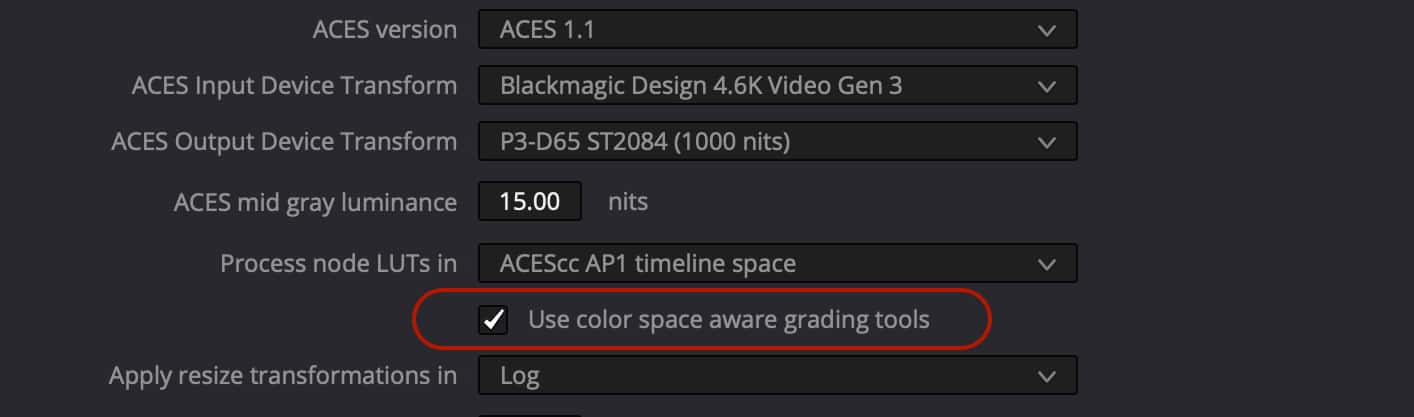
Task: Click the chevron arrow on ACES version dropdown
Action: pyautogui.click(x=1046, y=30)
